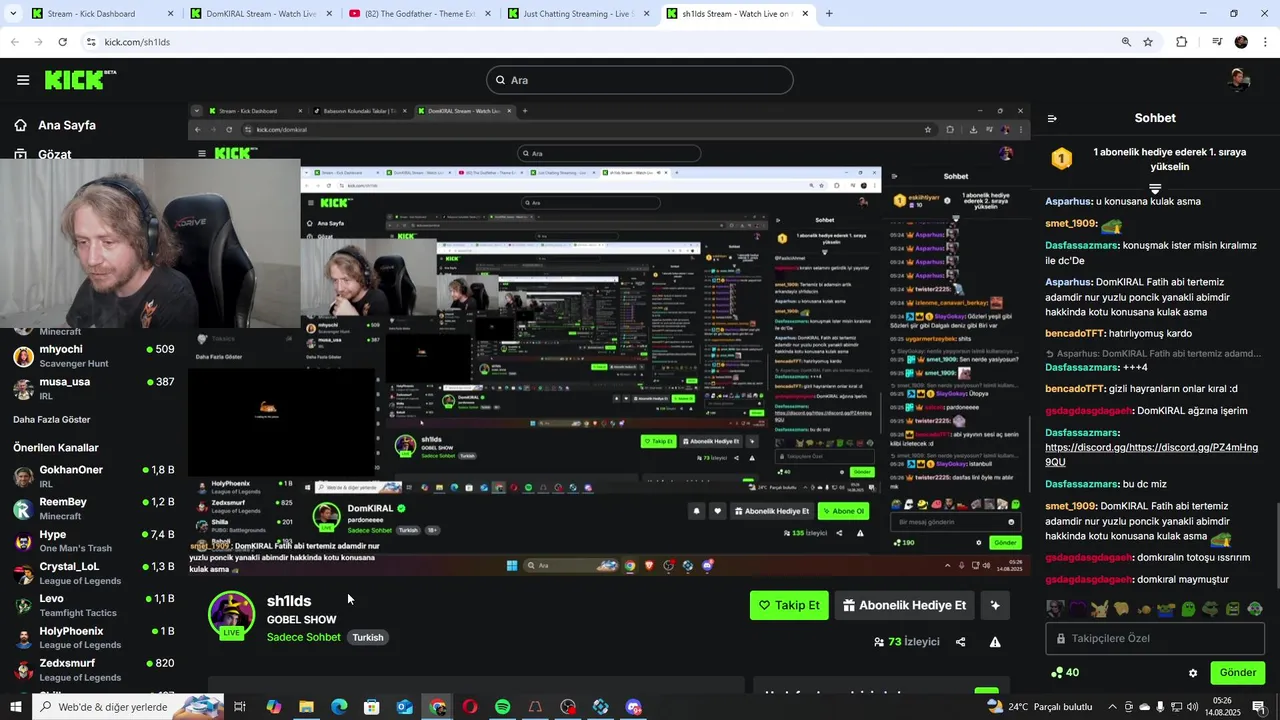Click Abonelik Hediye Et gift button
This screenshot has height=720, width=1280.
pyautogui.click(x=904, y=605)
